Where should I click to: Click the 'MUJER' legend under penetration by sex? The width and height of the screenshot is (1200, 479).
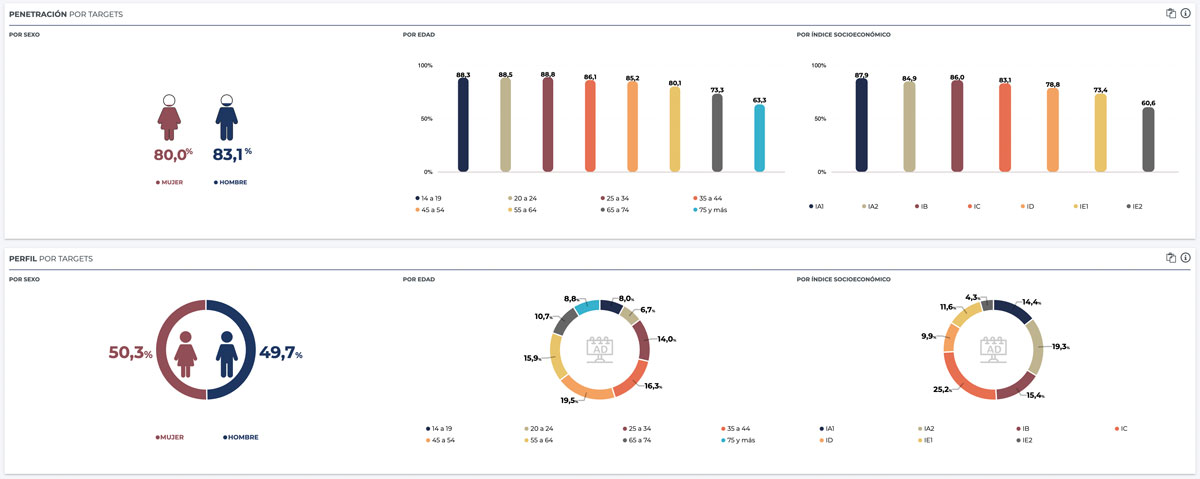[169, 182]
